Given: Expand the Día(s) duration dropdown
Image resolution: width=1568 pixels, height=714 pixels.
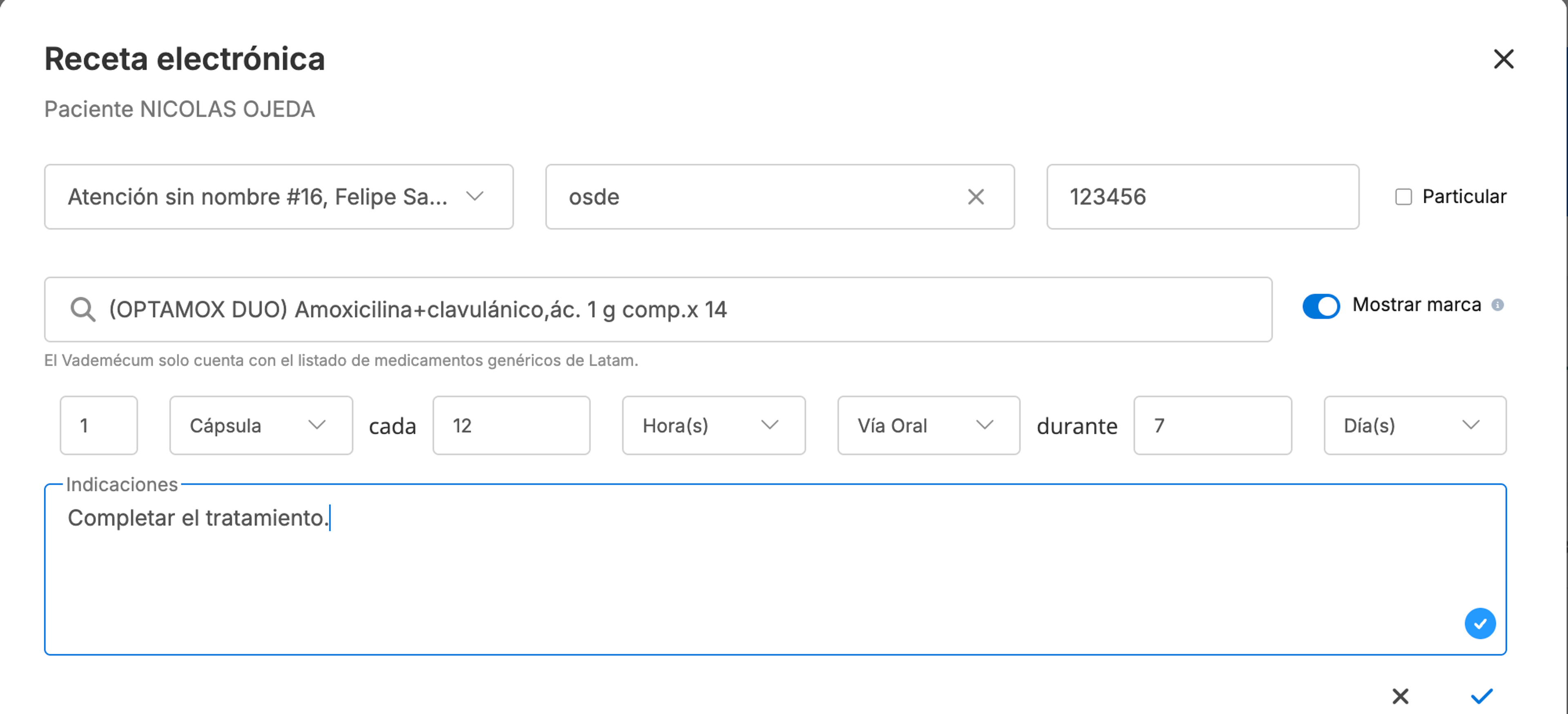Looking at the screenshot, I should pos(1414,425).
